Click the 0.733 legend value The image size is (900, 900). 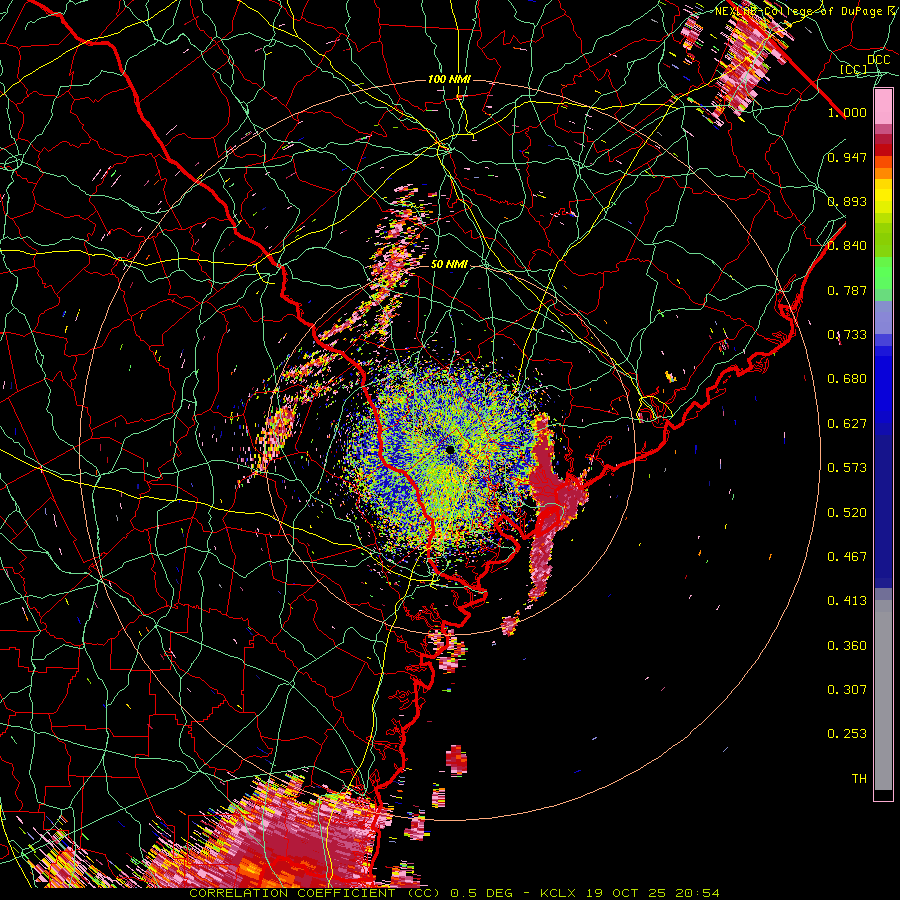(x=847, y=335)
